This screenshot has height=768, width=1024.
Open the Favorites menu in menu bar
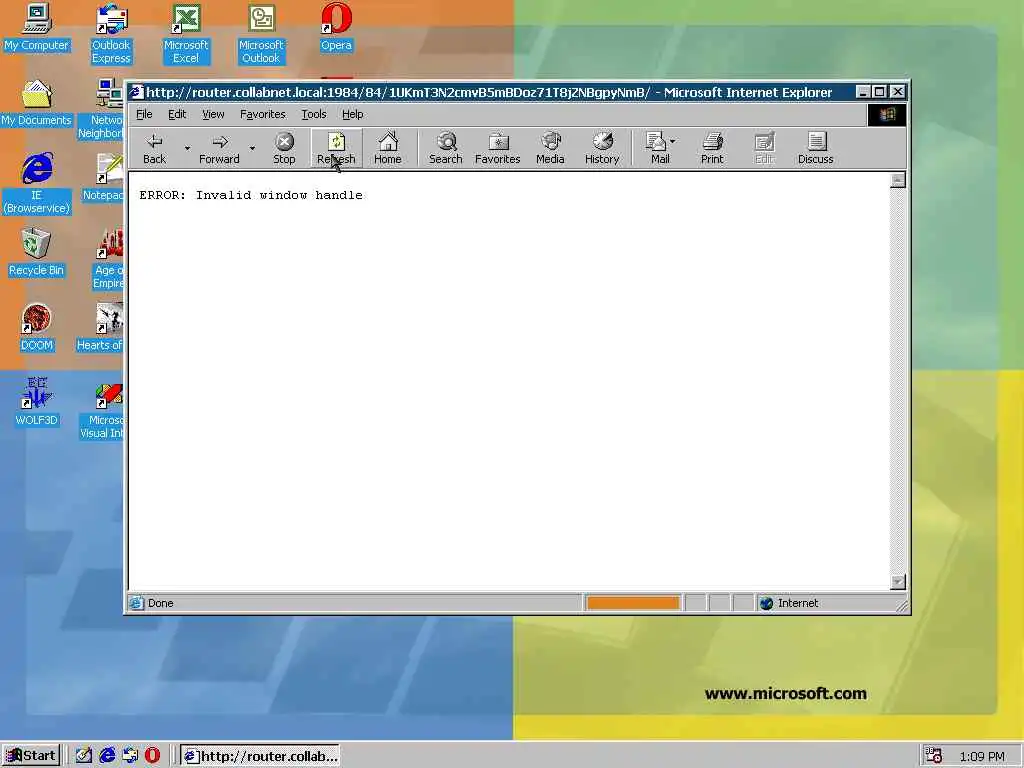coord(263,114)
